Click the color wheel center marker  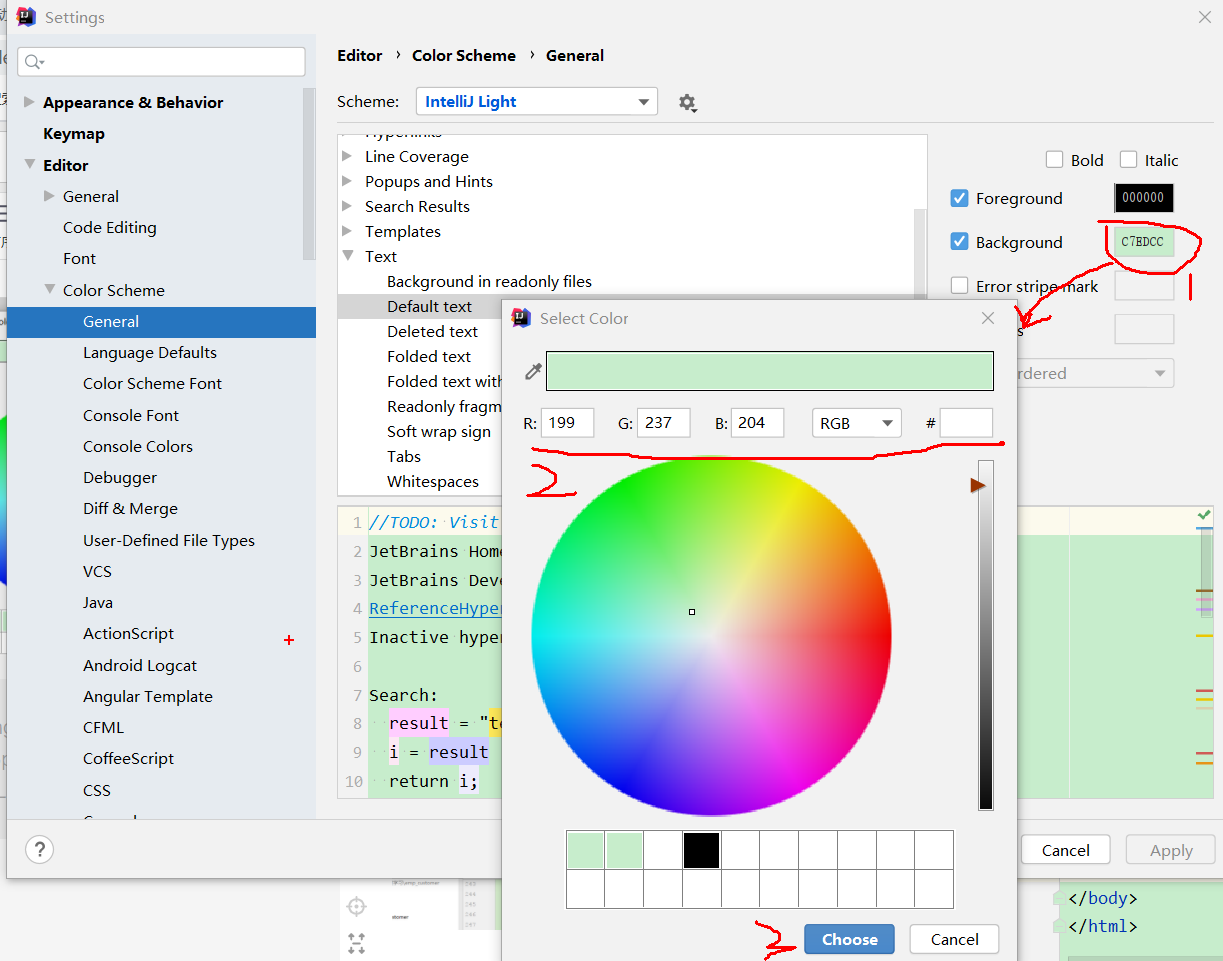(x=692, y=612)
